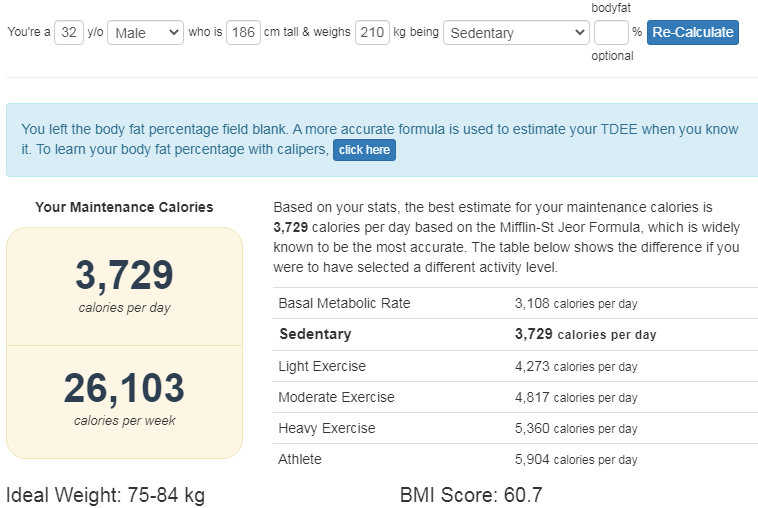Open the Male gender dropdown

pos(145,32)
